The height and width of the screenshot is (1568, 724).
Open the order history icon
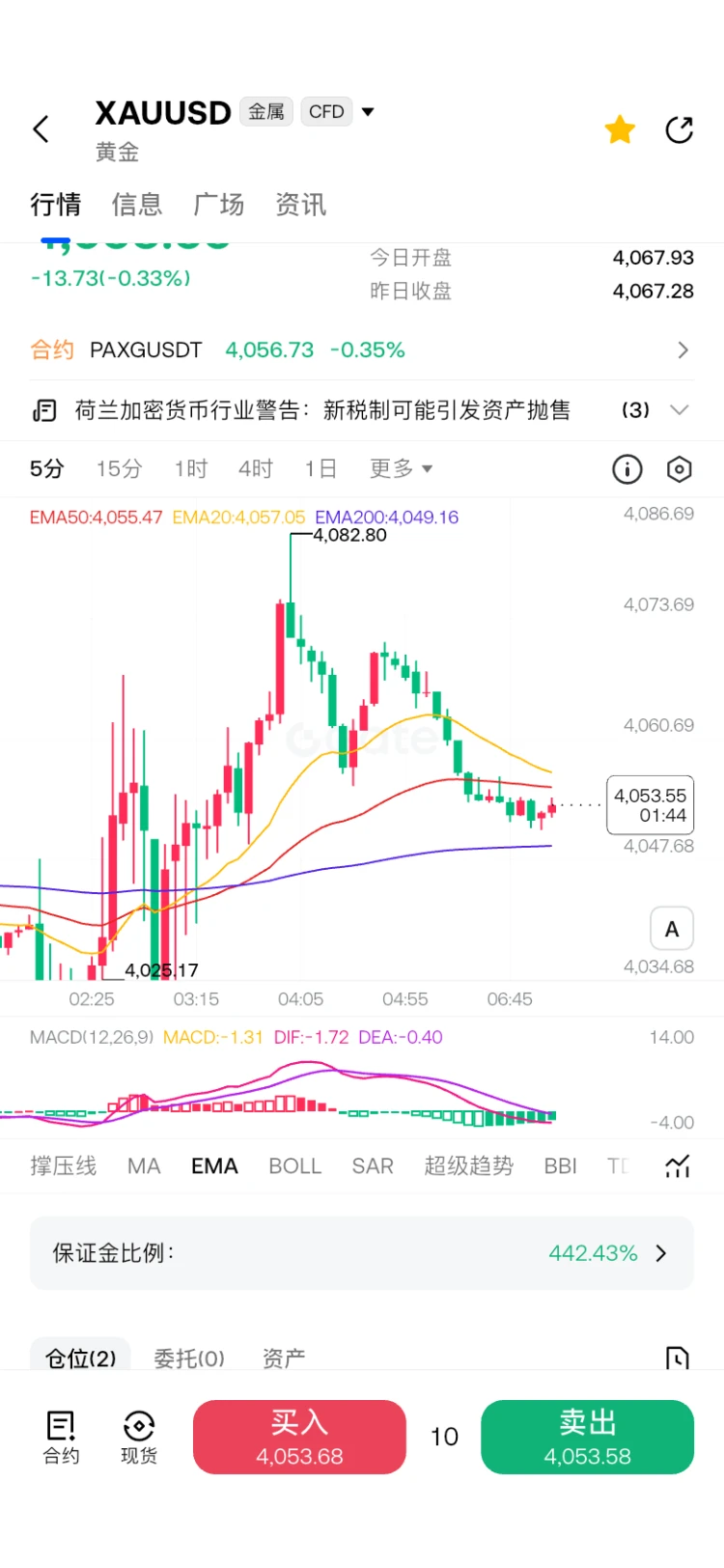tap(678, 1358)
